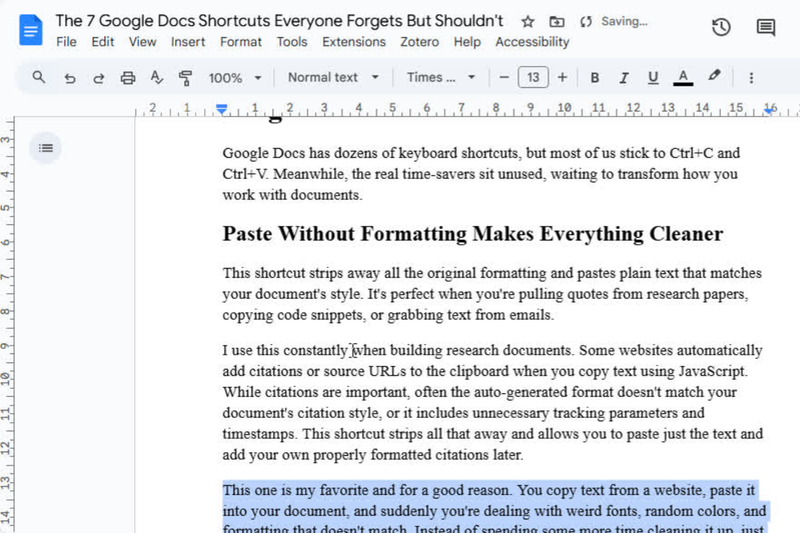Click the font size field showing 13
This screenshot has height=533, width=800.
tap(533, 78)
